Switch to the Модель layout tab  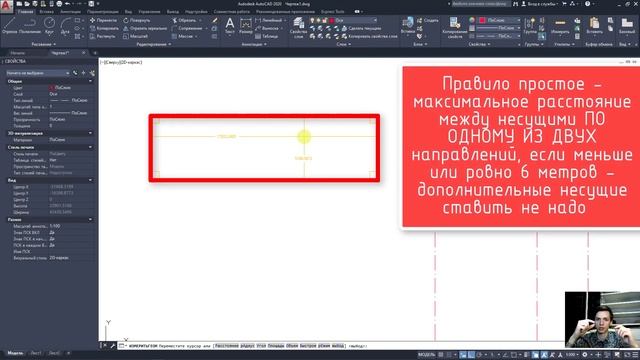16,353
